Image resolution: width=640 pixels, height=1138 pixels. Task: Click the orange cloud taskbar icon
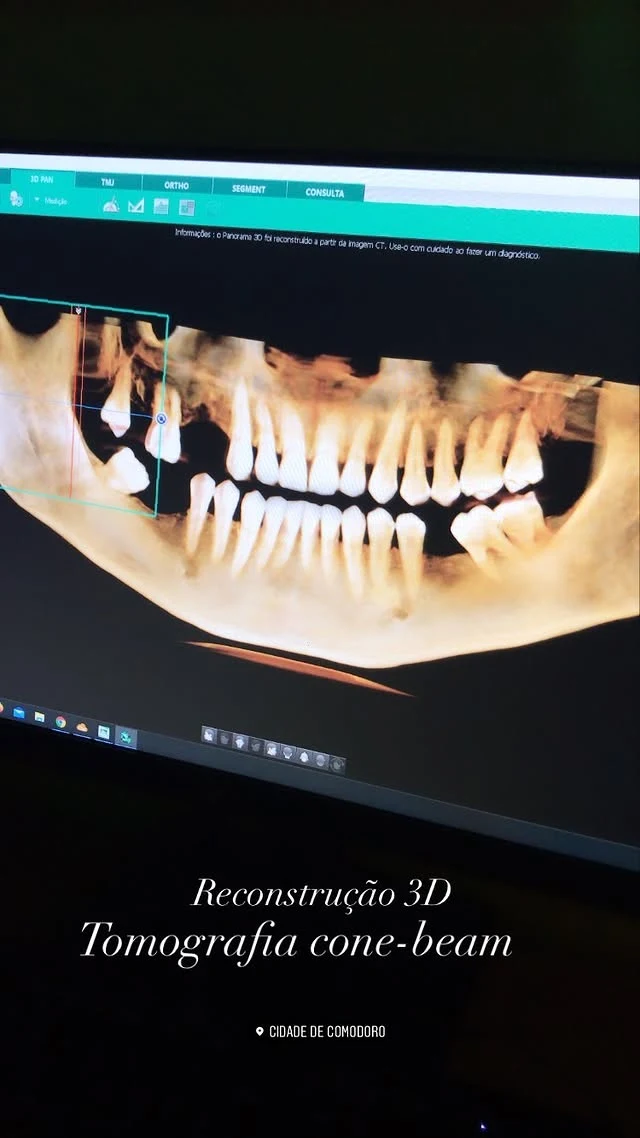coord(82,726)
